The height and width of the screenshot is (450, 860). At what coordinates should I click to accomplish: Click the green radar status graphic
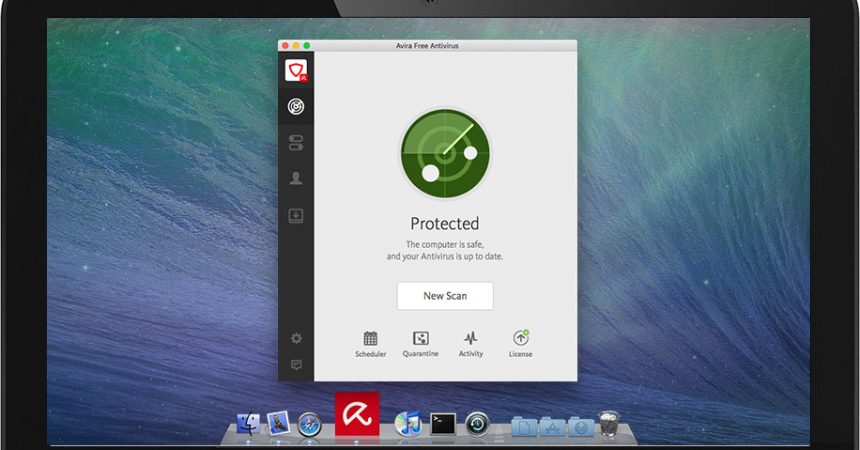click(445, 154)
